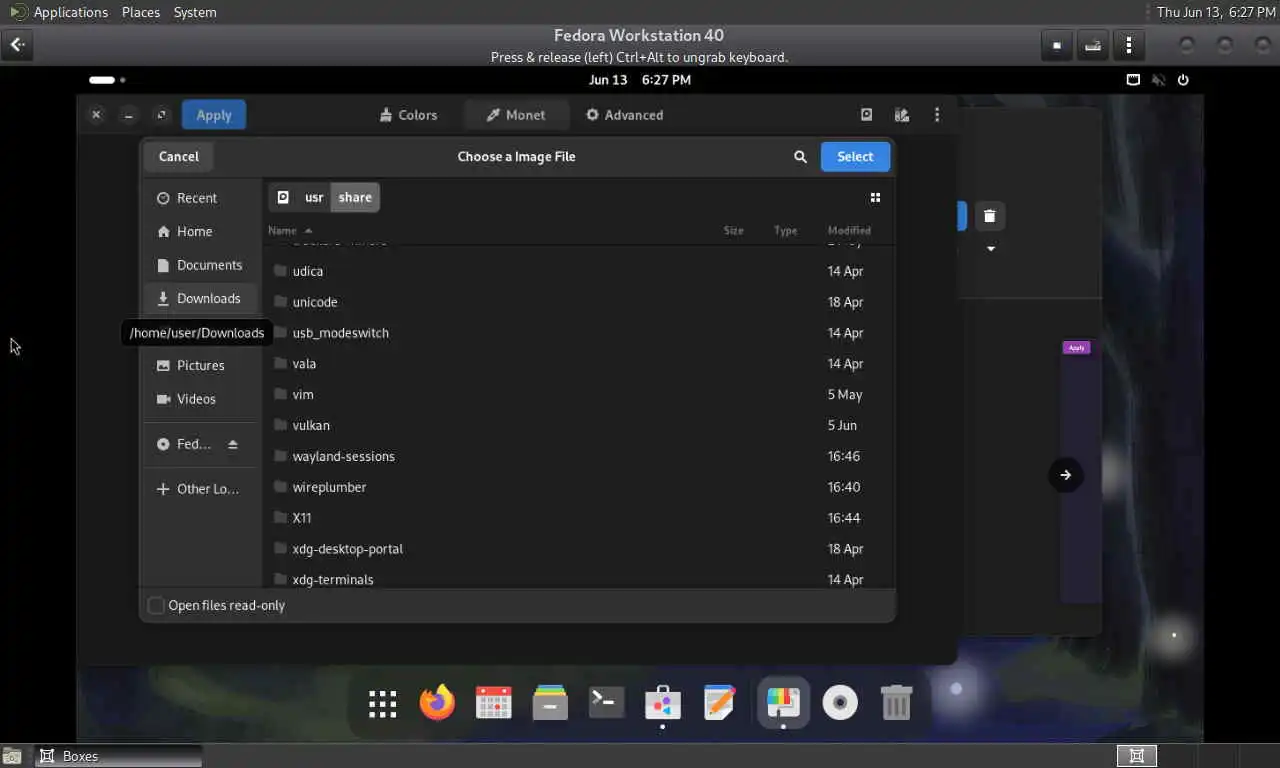Screen dimensions: 1280x768
Task: Open the Text Editor in dock
Action: pyautogui.click(x=719, y=703)
